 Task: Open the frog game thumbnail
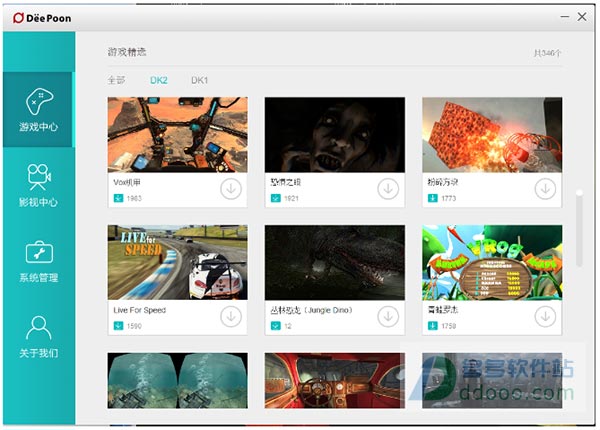492,262
